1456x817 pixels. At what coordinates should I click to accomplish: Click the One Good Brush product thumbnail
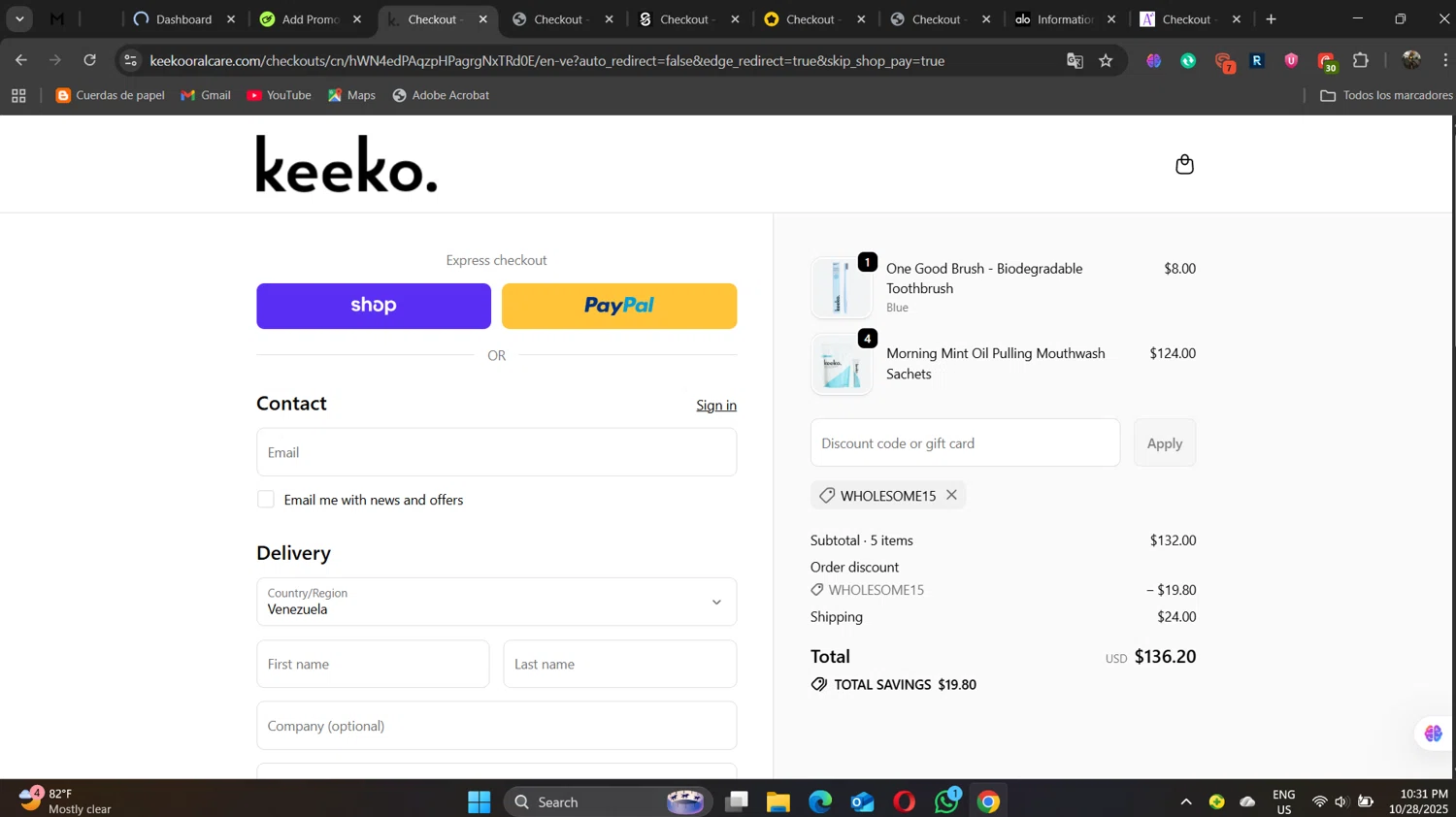pyautogui.click(x=842, y=287)
